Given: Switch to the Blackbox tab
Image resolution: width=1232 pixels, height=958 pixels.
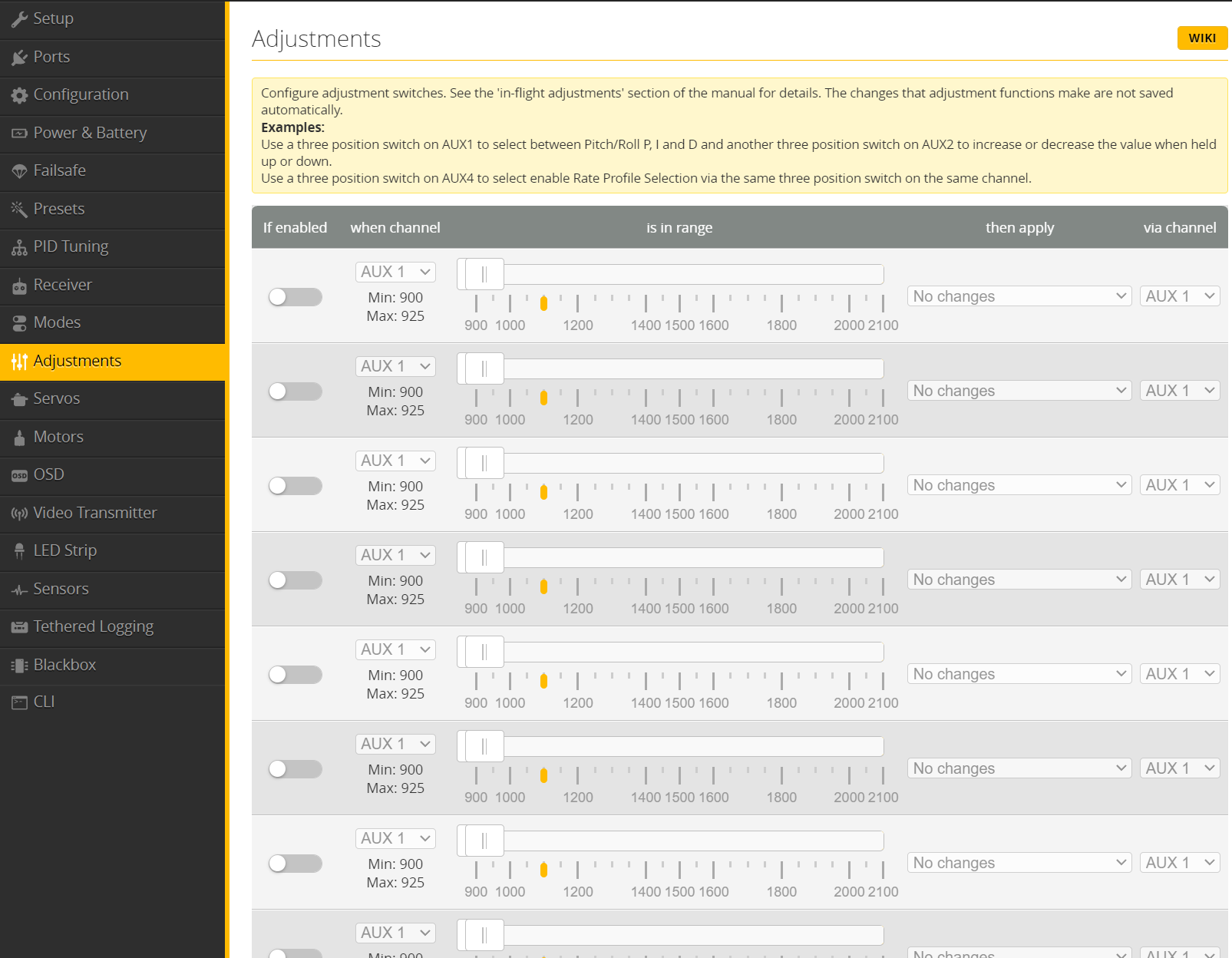Looking at the screenshot, I should click(64, 665).
